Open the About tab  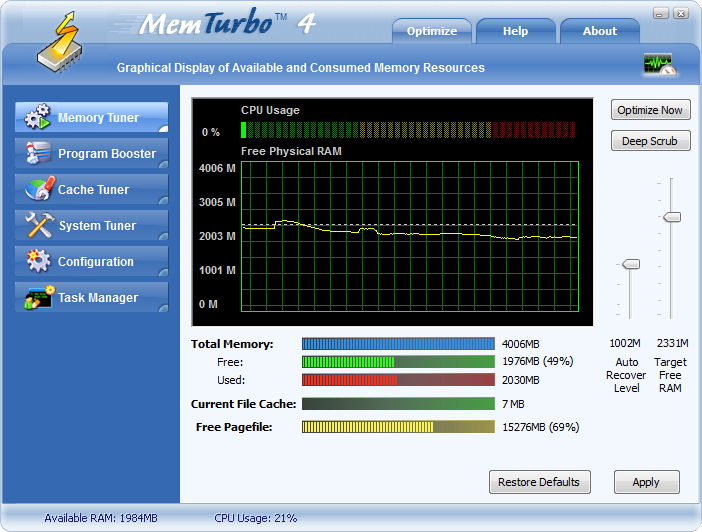click(x=599, y=31)
